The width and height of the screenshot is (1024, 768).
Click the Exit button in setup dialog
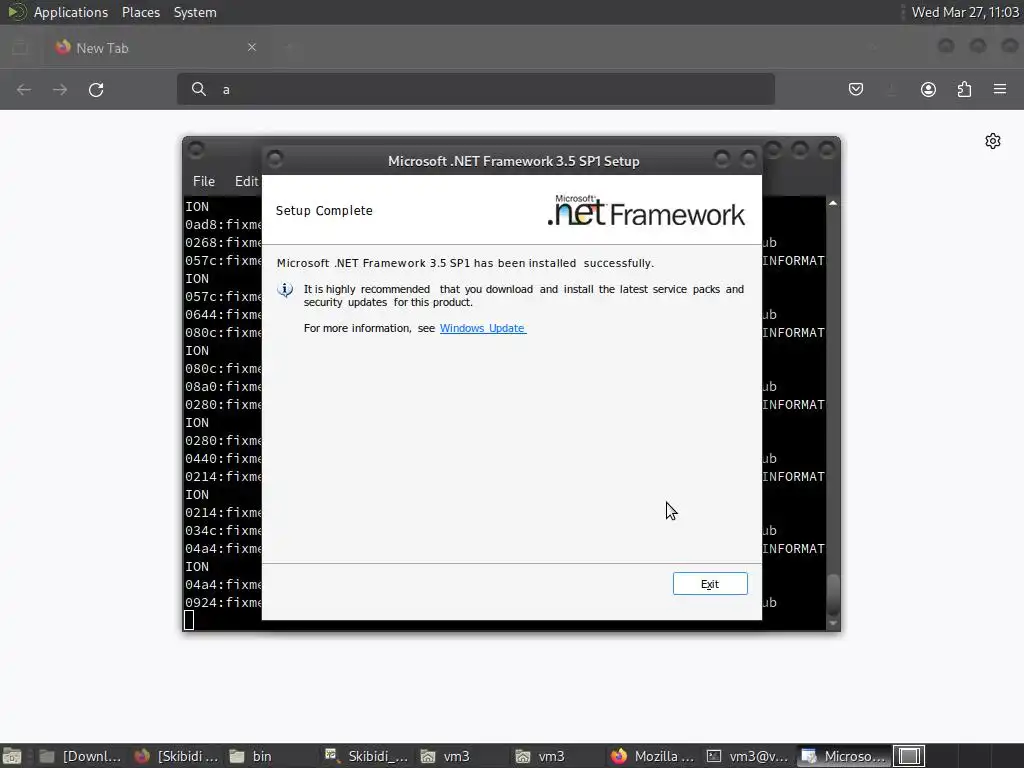(710, 584)
